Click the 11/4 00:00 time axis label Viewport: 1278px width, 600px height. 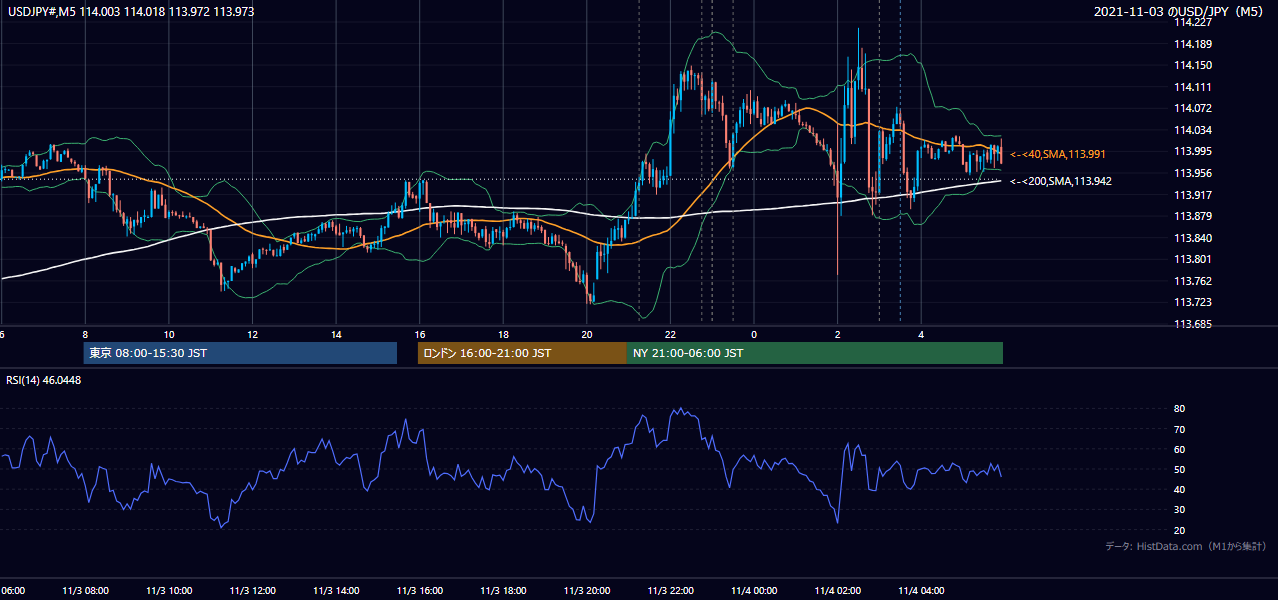point(754,591)
